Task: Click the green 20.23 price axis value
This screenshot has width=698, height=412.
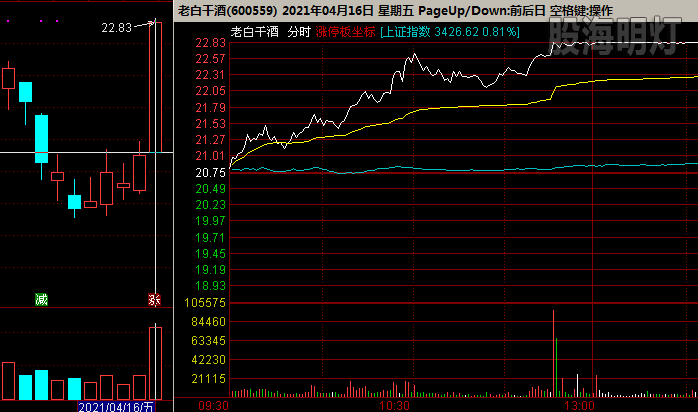Action: point(211,205)
